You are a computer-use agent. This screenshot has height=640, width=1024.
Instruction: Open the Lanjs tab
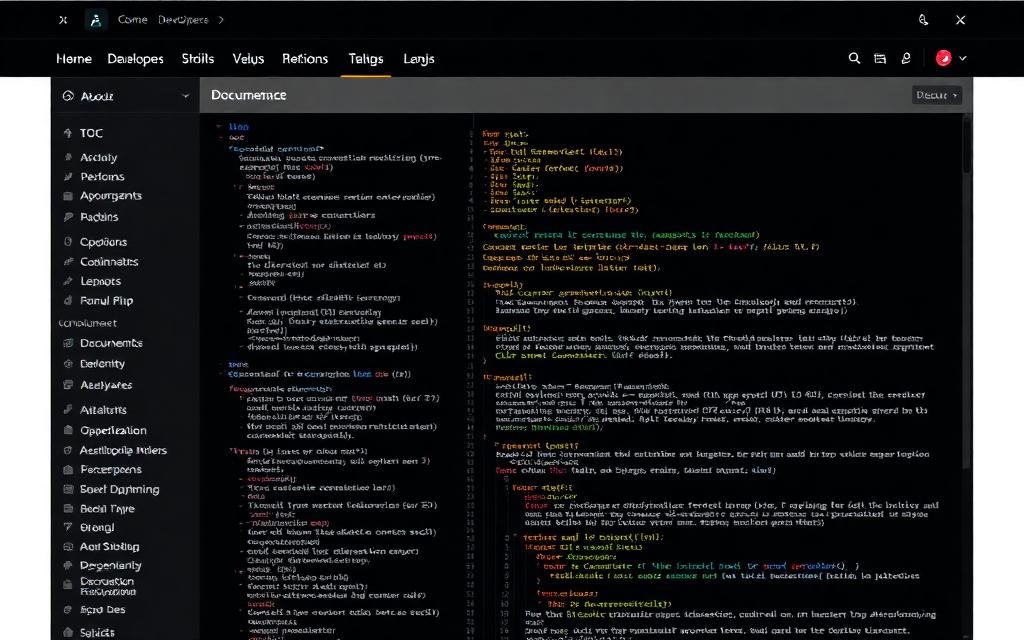(x=419, y=59)
